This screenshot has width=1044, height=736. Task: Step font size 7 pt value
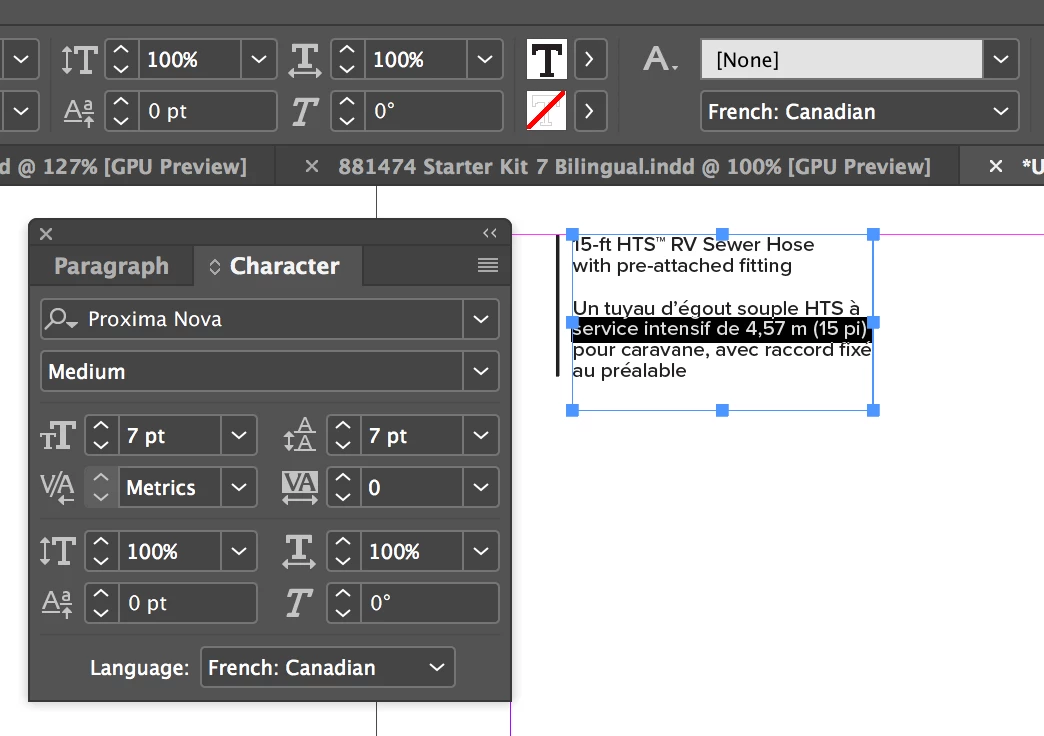click(x=101, y=436)
